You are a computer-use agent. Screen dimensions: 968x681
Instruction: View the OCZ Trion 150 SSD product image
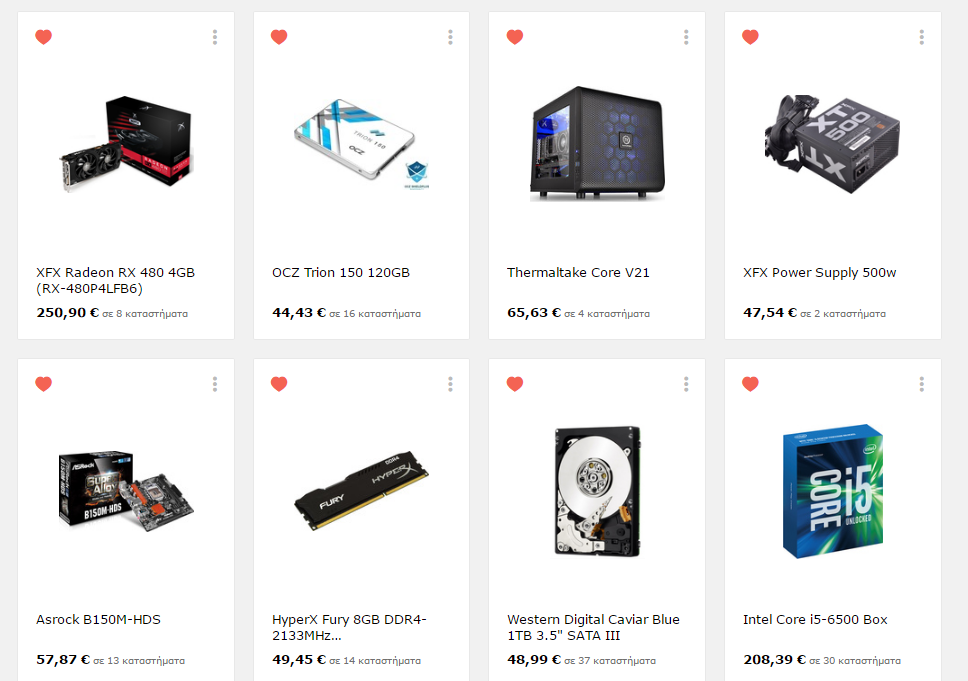pyautogui.click(x=362, y=143)
